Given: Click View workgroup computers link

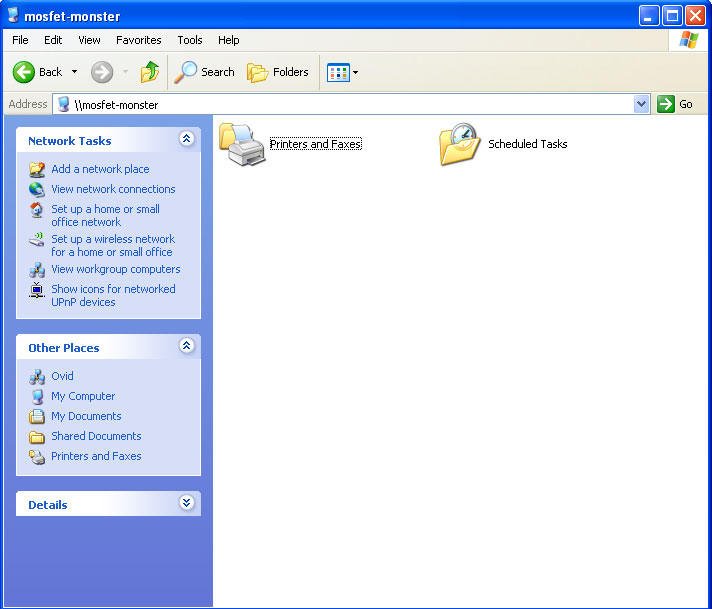Looking at the screenshot, I should pos(115,269).
